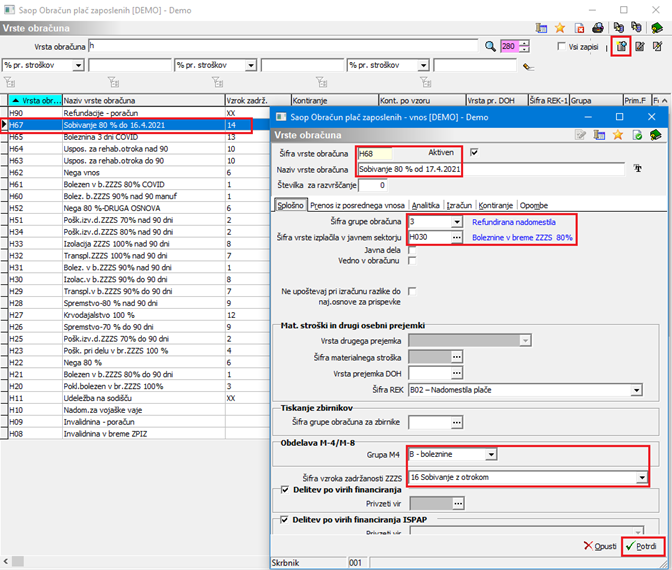
Task: Click the fifth column filter funnel icon
Action: [425, 82]
